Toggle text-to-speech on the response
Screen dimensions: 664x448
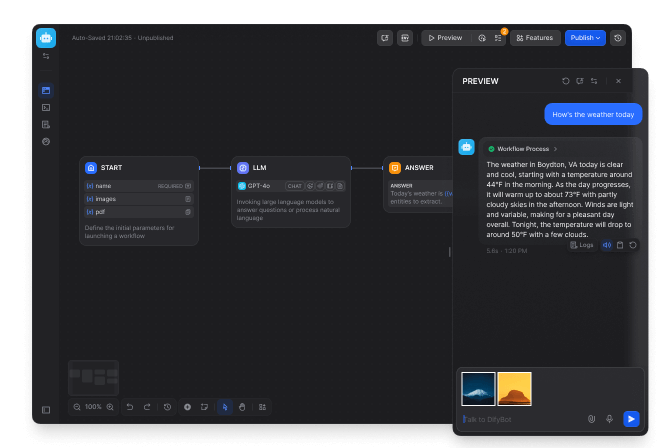[x=606, y=245]
